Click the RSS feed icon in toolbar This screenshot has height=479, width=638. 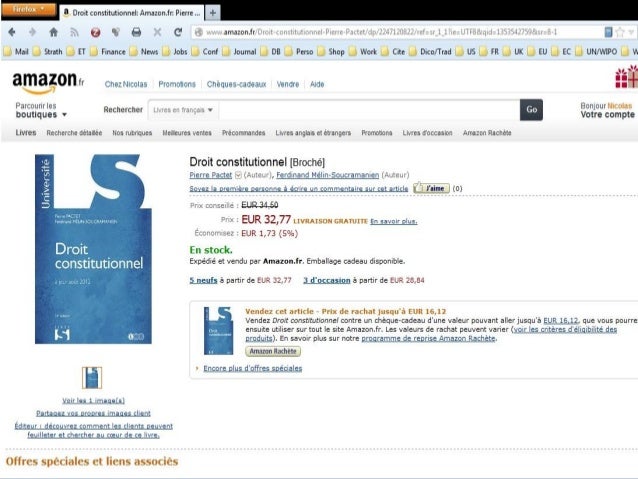74,32
